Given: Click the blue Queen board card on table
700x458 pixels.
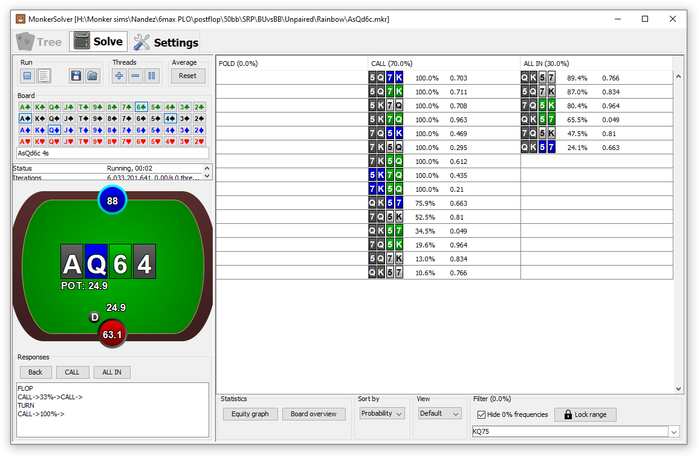Looking at the screenshot, I should [96, 262].
